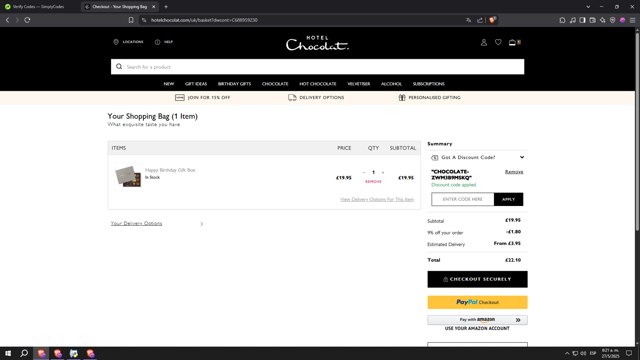Open Windows Start menu
Viewport: 640px width, 360px height.
coord(8,353)
